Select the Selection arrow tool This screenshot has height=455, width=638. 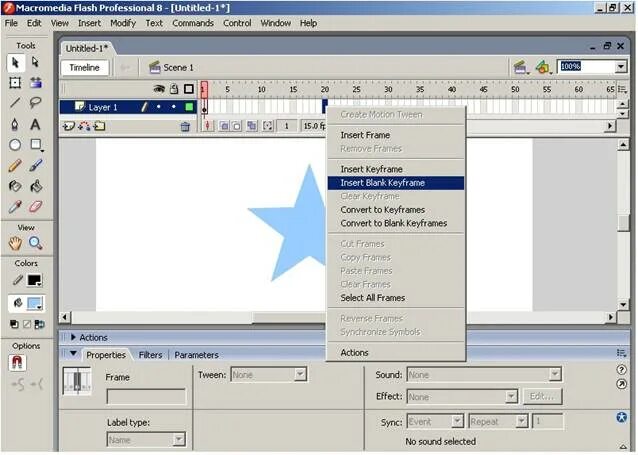point(15,63)
